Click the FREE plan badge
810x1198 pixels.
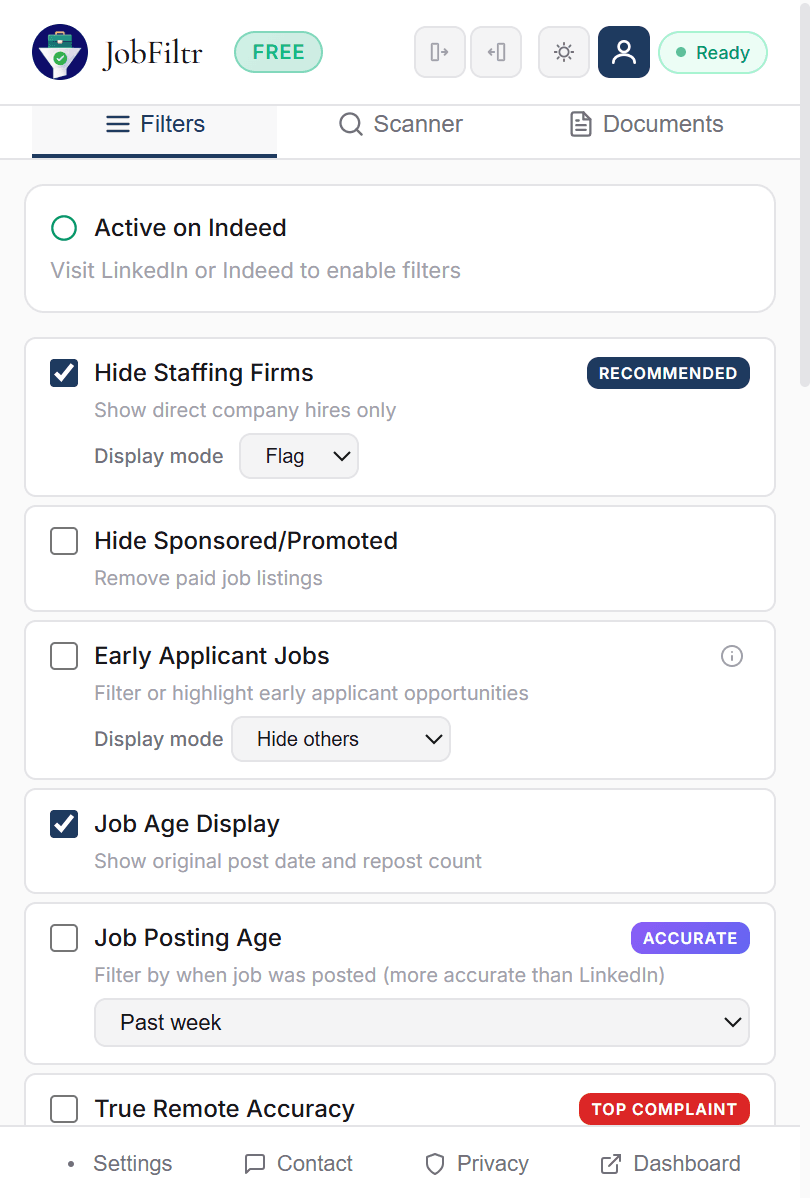click(x=278, y=51)
